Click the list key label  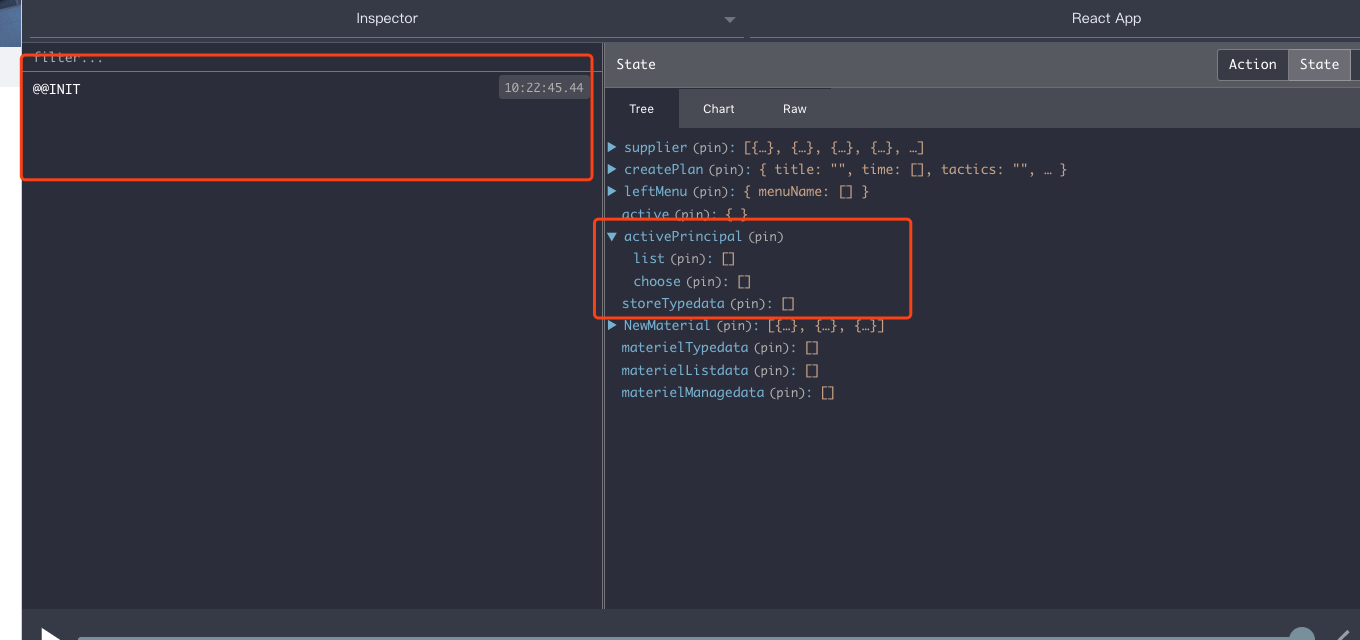pos(649,259)
